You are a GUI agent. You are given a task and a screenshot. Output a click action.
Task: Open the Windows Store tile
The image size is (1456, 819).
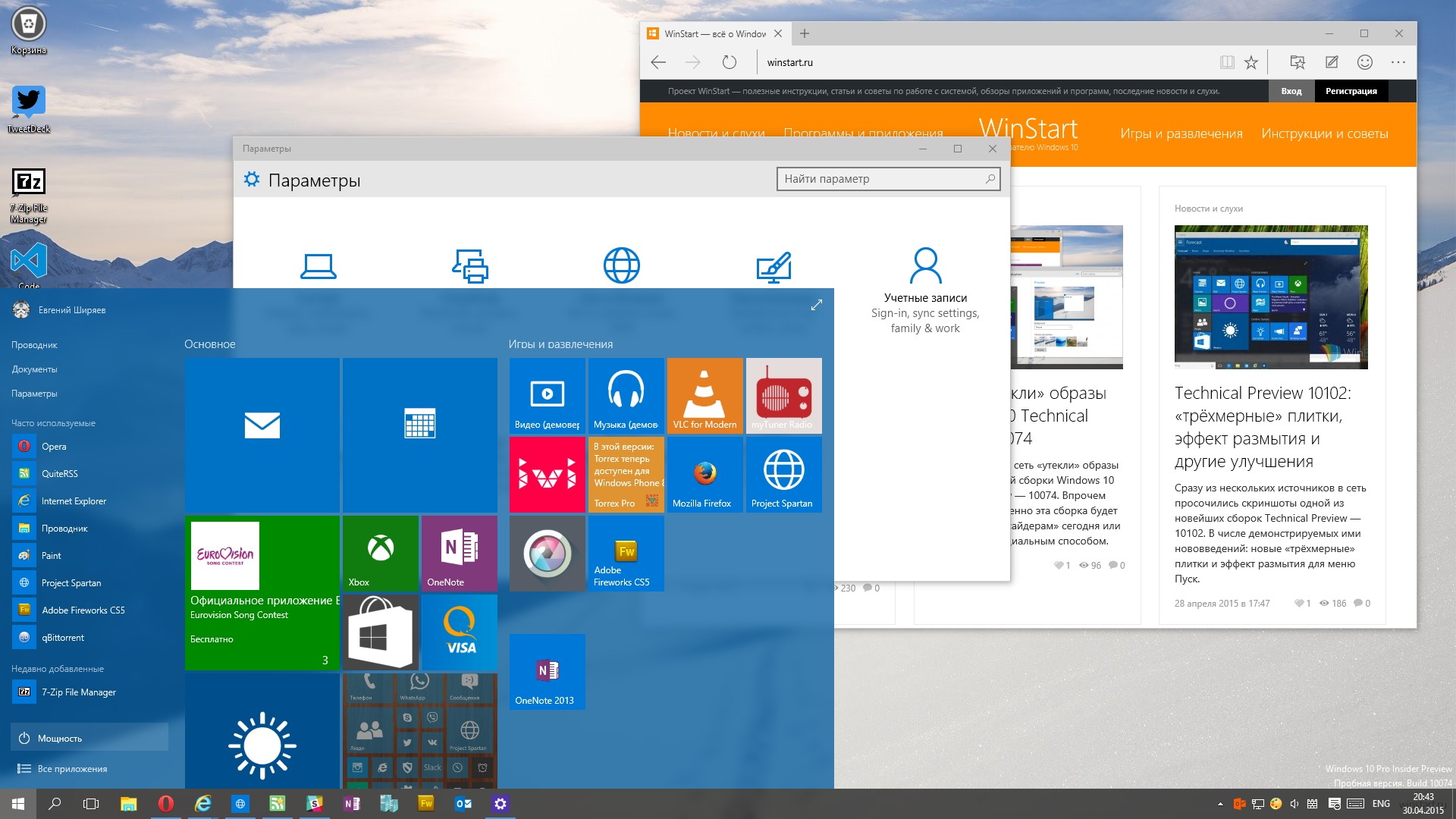coord(381,632)
